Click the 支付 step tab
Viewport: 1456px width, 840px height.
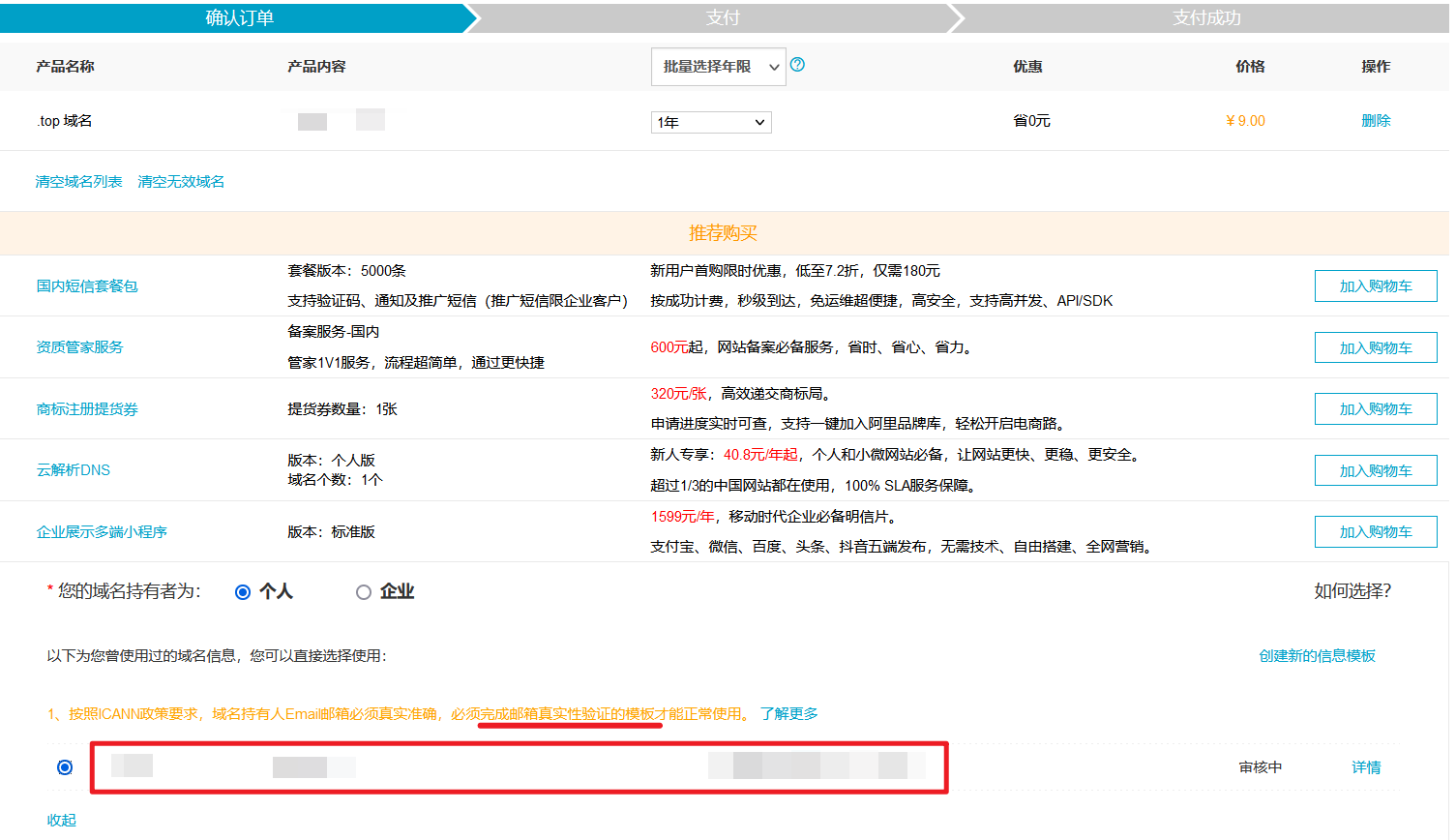pyautogui.click(x=723, y=17)
